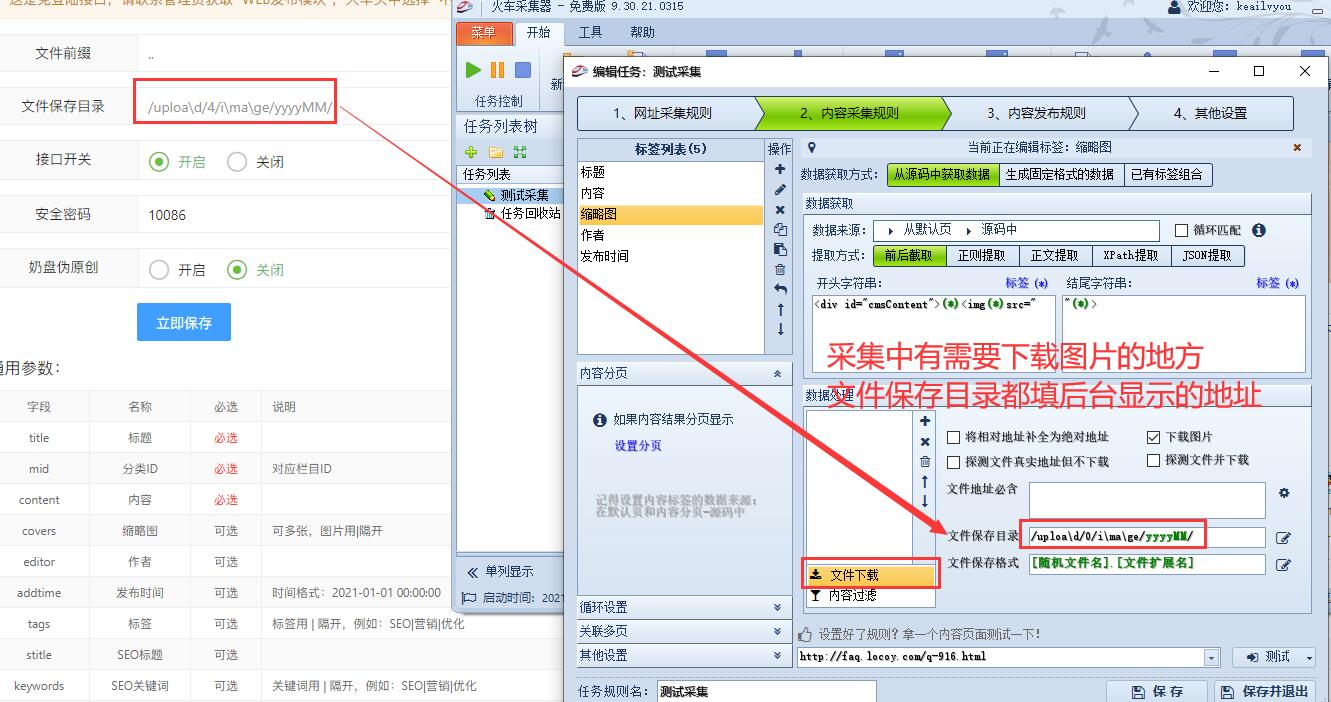1331x702 pixels.
Task: Delete tag with X icon in 操作 column
Action: pos(780,209)
